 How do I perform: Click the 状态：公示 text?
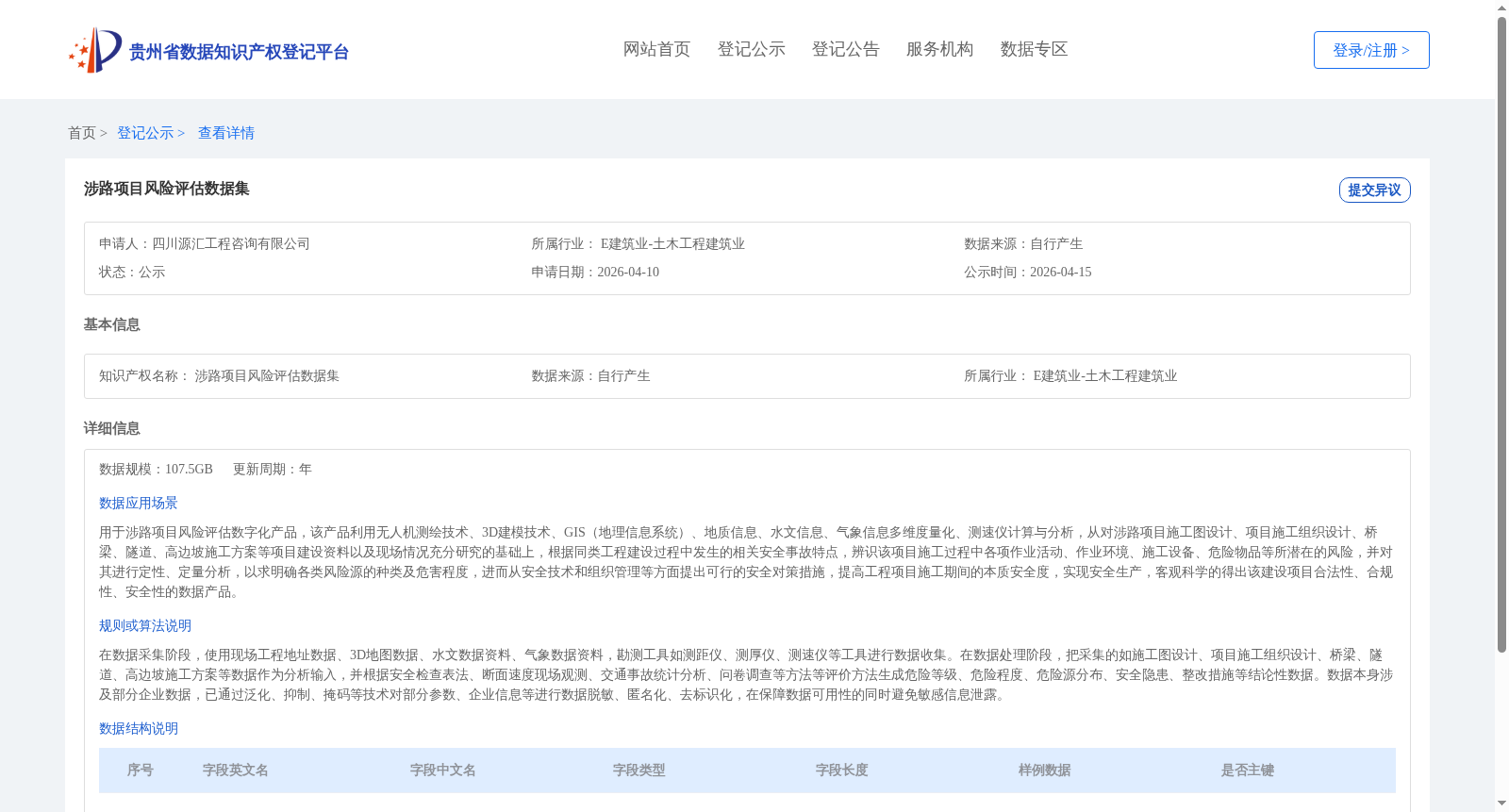pos(132,272)
